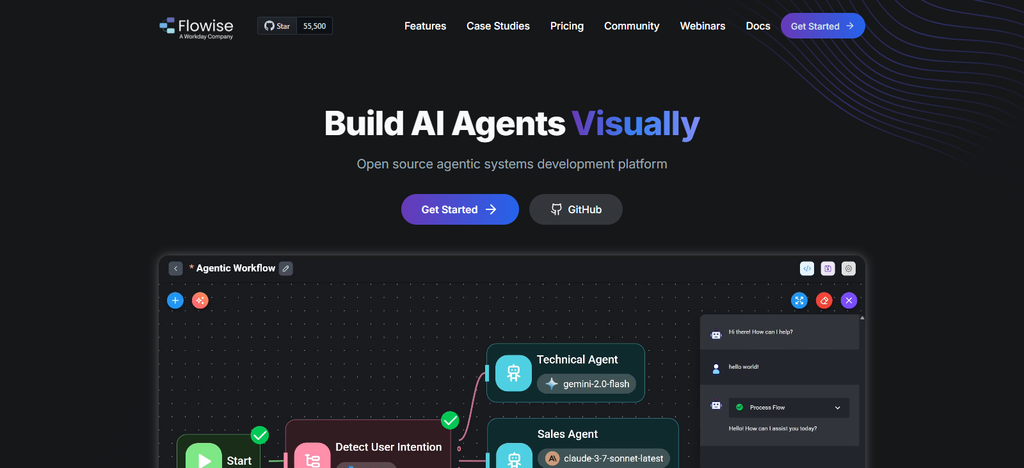This screenshot has height=468, width=1024.
Task: Click the chat panel scrollbar up arrow
Action: coord(862,318)
